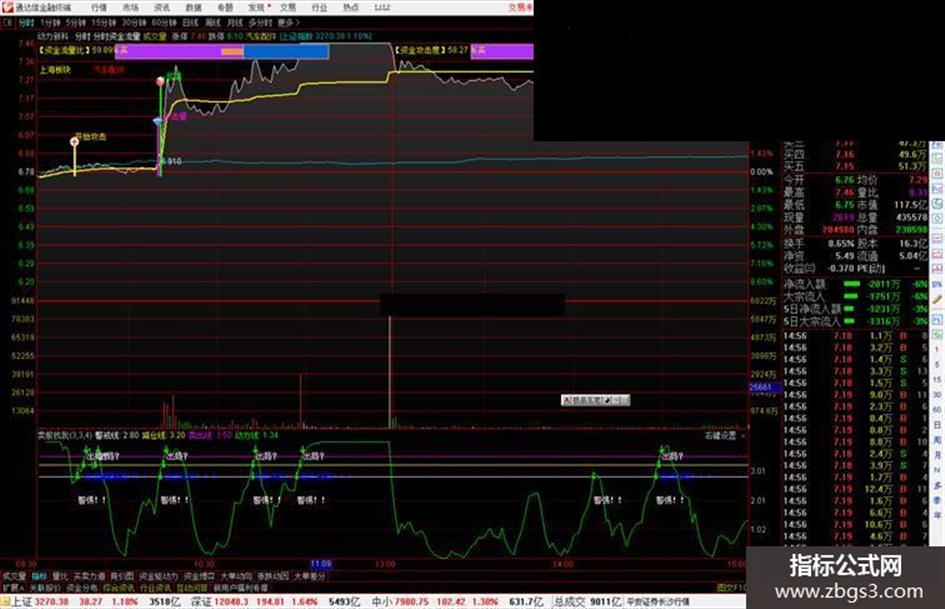Click the 11:09 time marker on axis
Screen dimensions: 945x609
pyautogui.click(x=321, y=564)
